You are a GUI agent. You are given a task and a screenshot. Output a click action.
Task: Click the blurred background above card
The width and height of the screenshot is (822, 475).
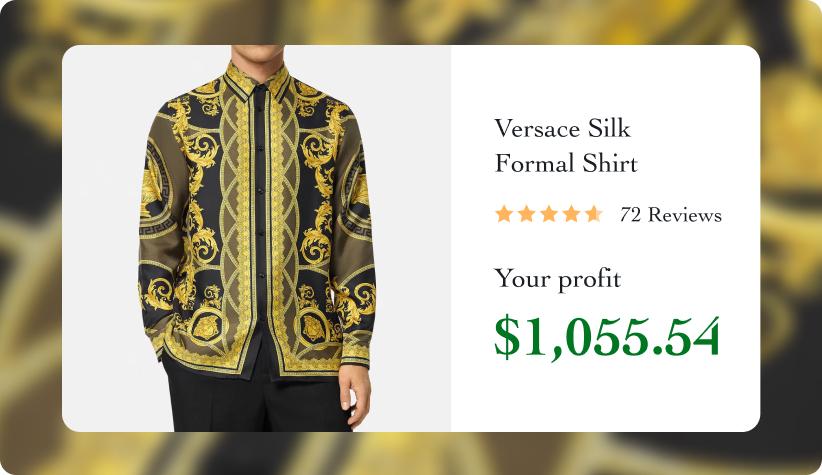411,22
